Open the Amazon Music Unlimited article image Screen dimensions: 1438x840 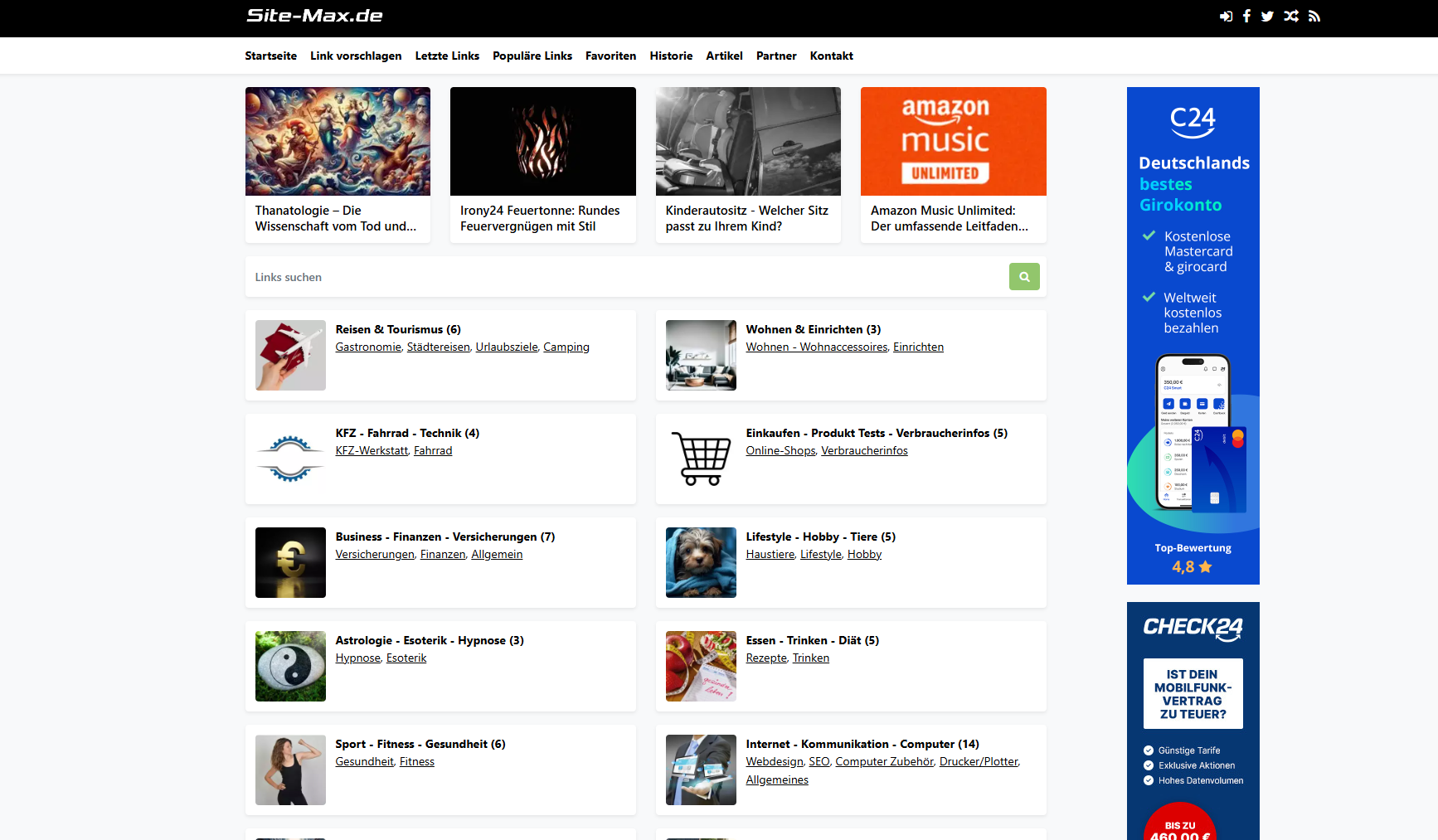(953, 141)
